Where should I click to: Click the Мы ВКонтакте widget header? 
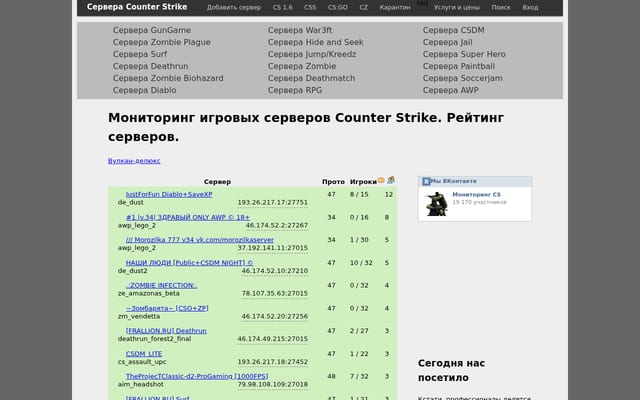pos(475,182)
